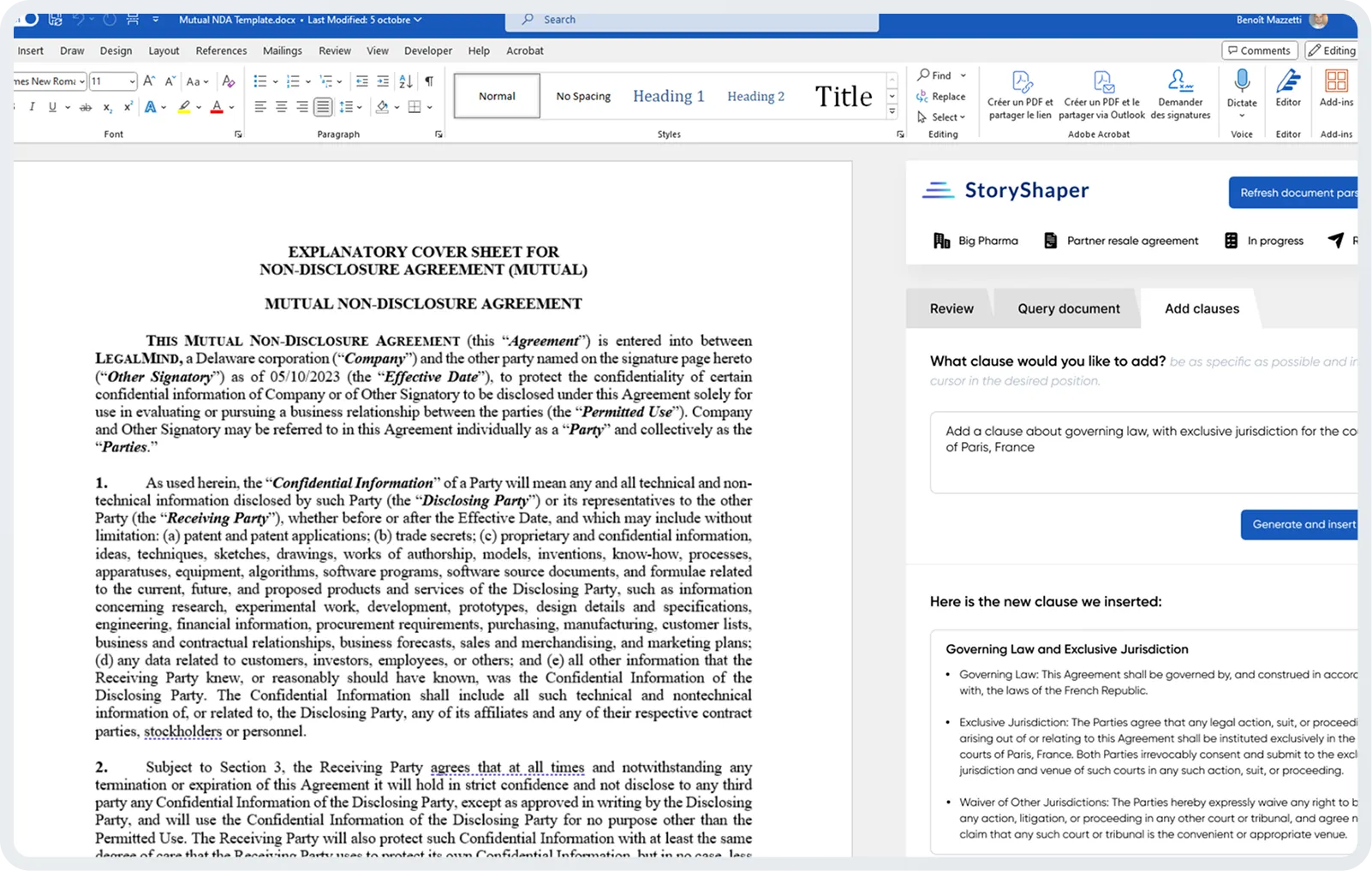Click the Bullets list icon
The image size is (1372, 871).
[260, 81]
